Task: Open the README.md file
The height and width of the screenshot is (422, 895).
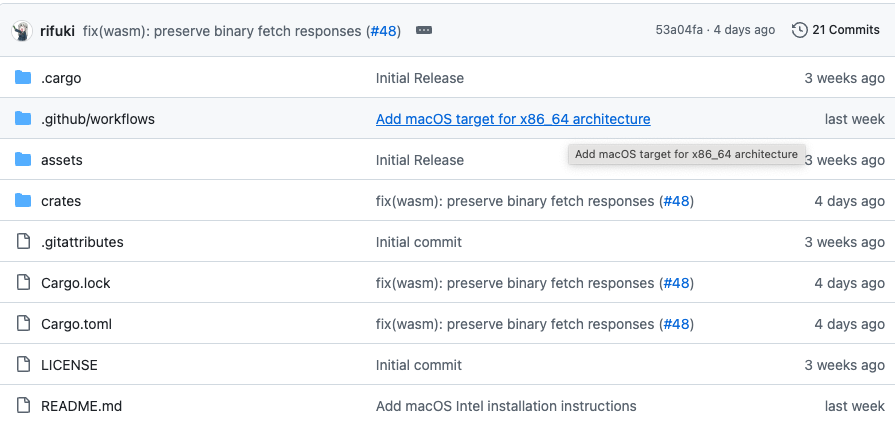Action: pos(82,407)
